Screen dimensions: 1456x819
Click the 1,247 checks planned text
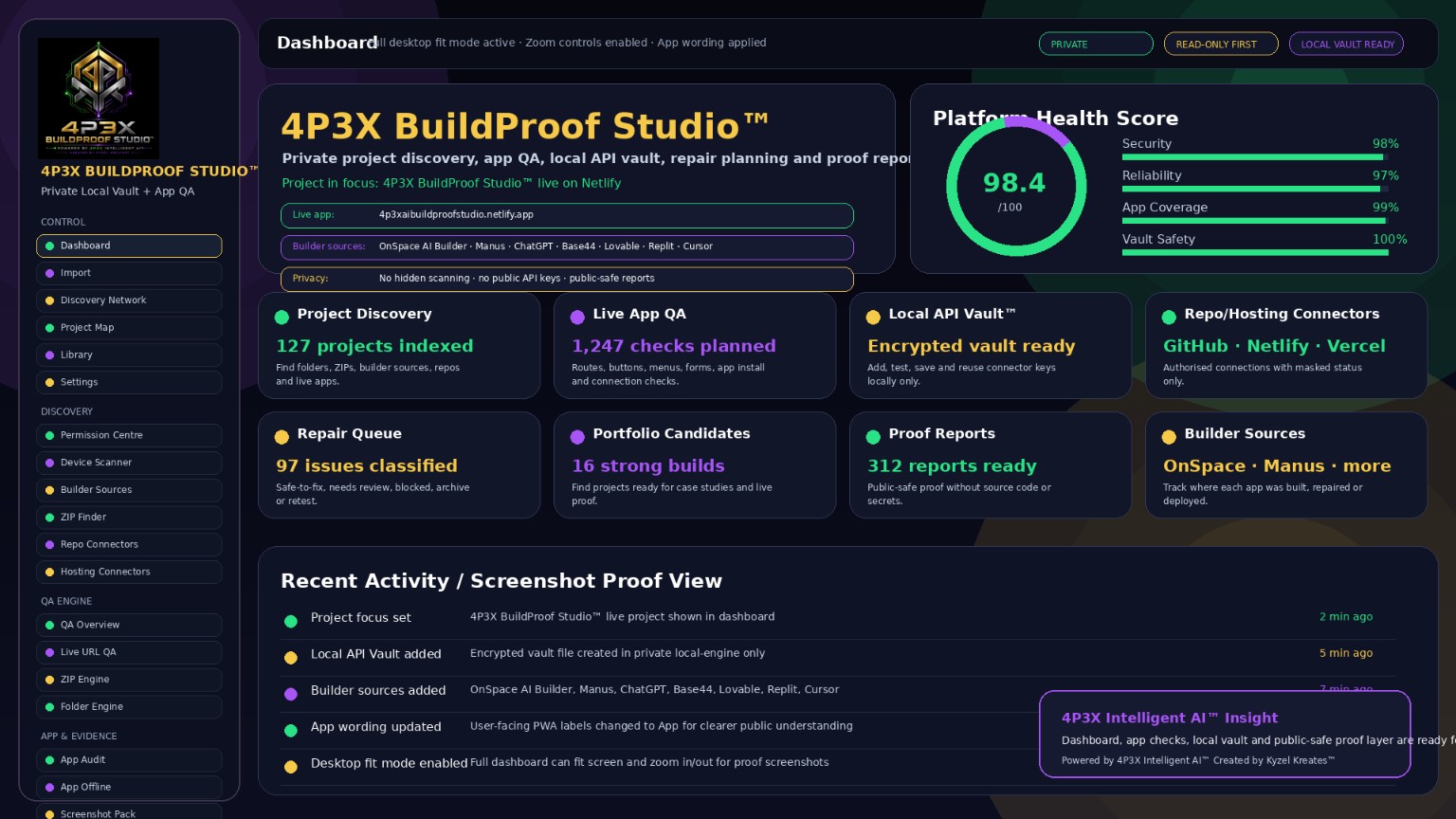(x=674, y=347)
